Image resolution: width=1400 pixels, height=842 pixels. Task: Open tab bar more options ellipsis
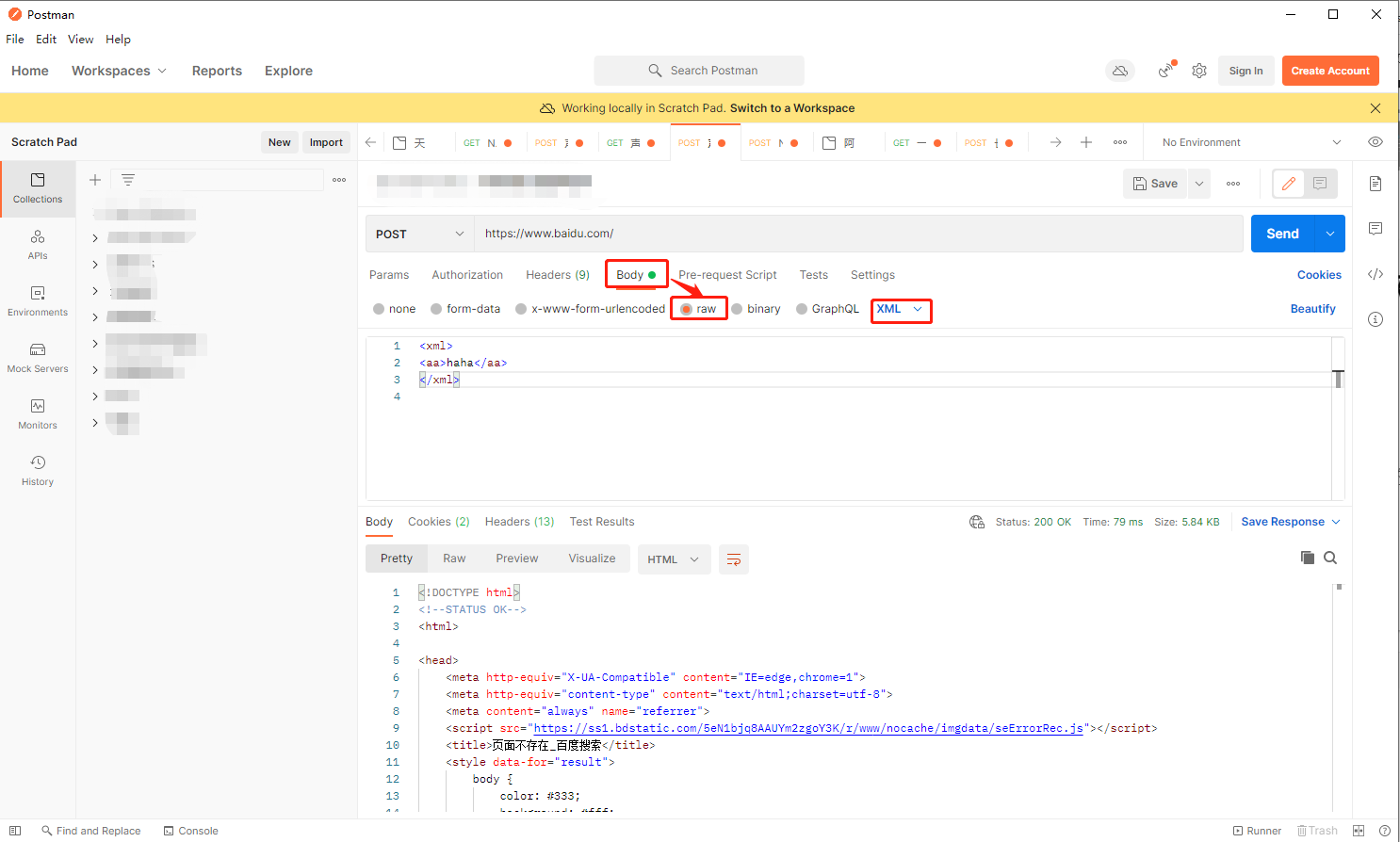(x=1120, y=142)
